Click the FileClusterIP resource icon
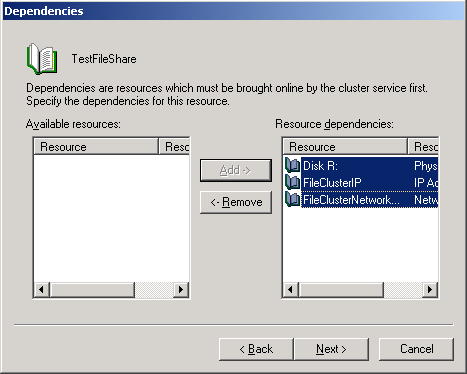This screenshot has width=467, height=374. [x=292, y=182]
